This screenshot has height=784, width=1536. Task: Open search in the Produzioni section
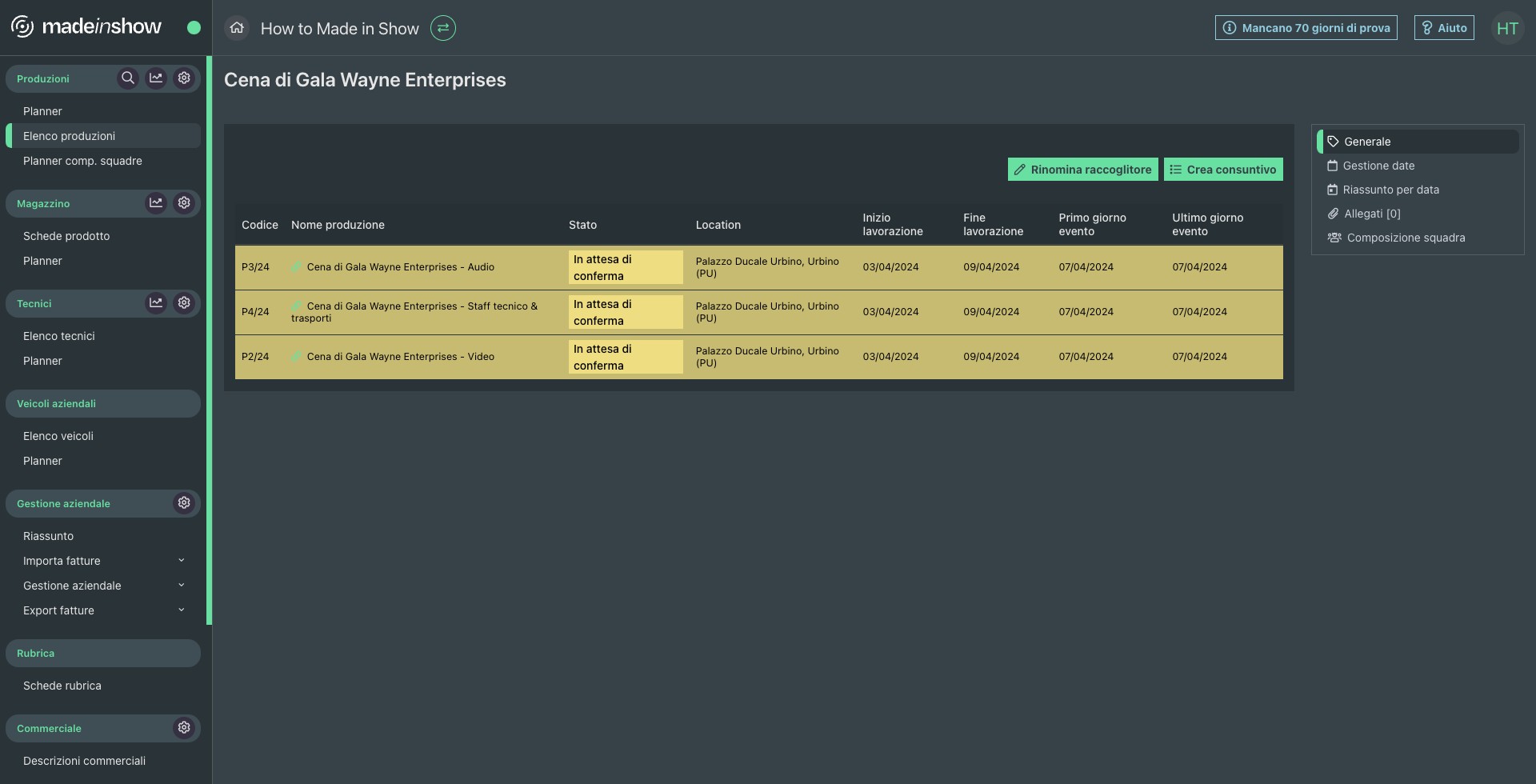(x=127, y=78)
